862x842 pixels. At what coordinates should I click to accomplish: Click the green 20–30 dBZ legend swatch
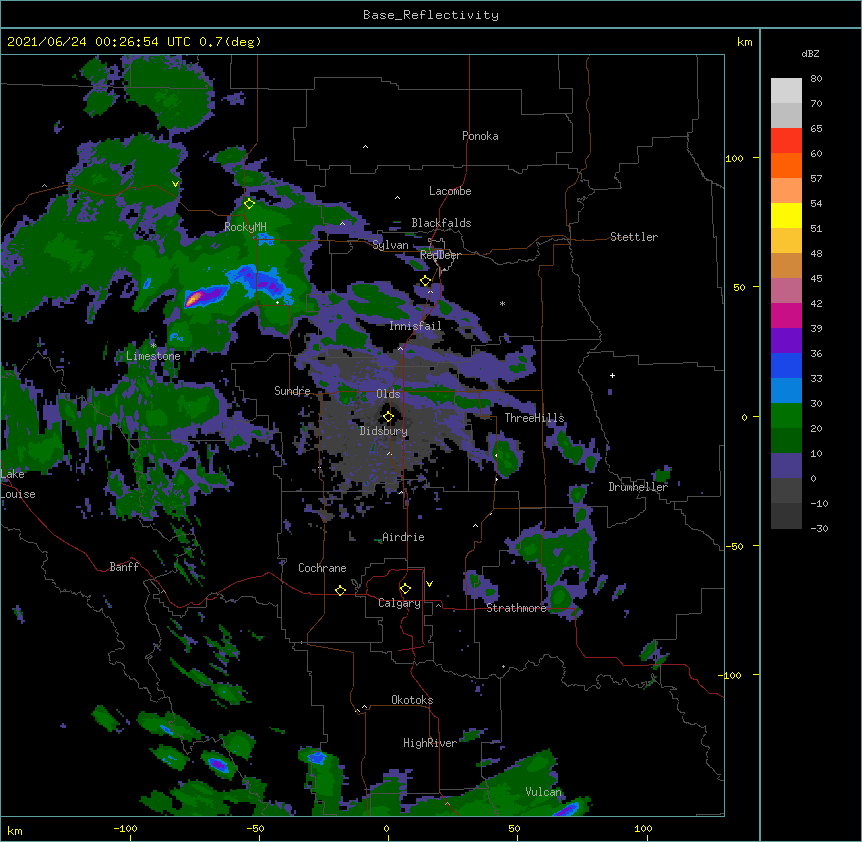[786, 416]
